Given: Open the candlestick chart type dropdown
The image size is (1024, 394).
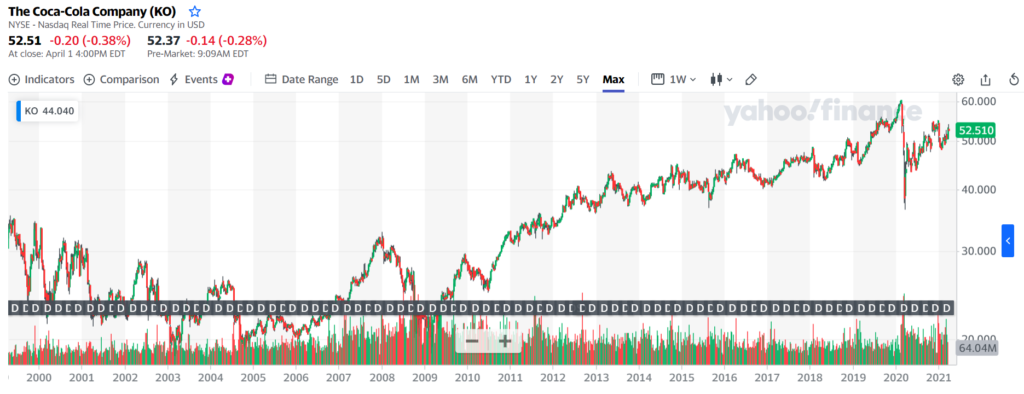Looking at the screenshot, I should click(721, 79).
